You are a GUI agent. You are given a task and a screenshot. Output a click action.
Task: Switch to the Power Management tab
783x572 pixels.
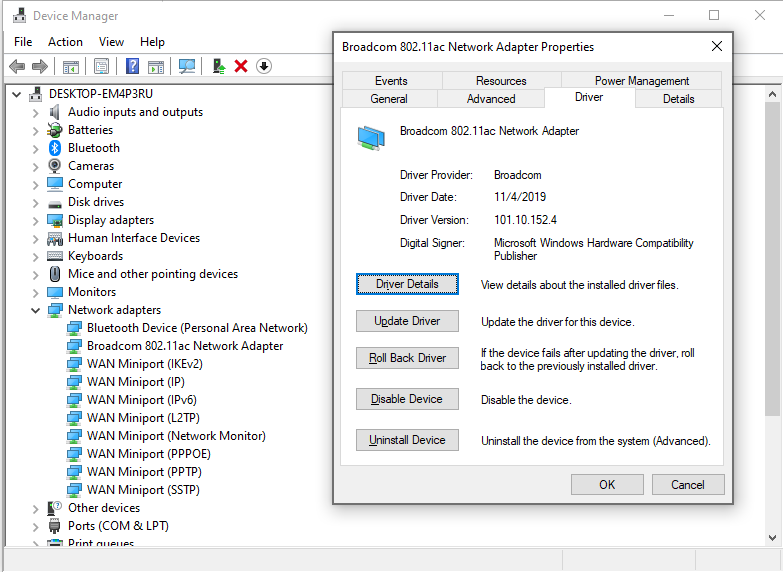tap(642, 80)
